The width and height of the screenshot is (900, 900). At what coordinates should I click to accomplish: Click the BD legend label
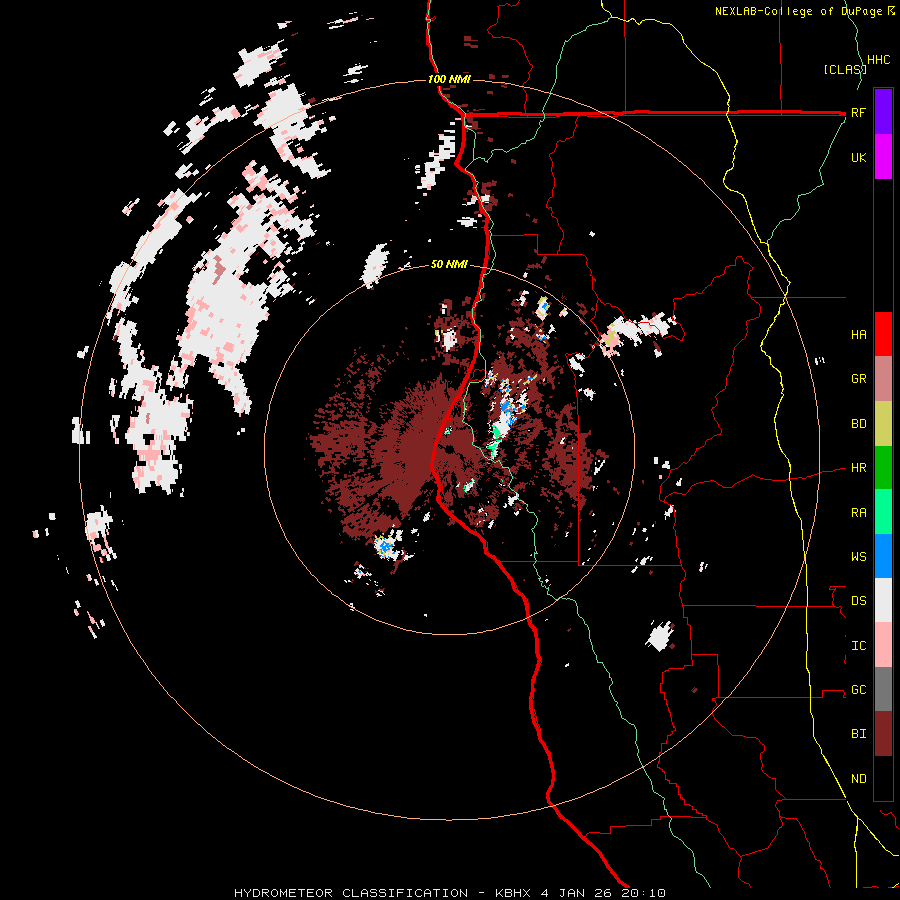pos(858,424)
